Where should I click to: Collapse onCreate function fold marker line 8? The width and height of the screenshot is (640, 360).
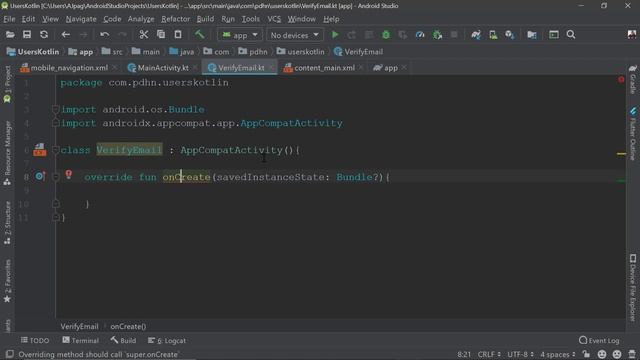56,177
